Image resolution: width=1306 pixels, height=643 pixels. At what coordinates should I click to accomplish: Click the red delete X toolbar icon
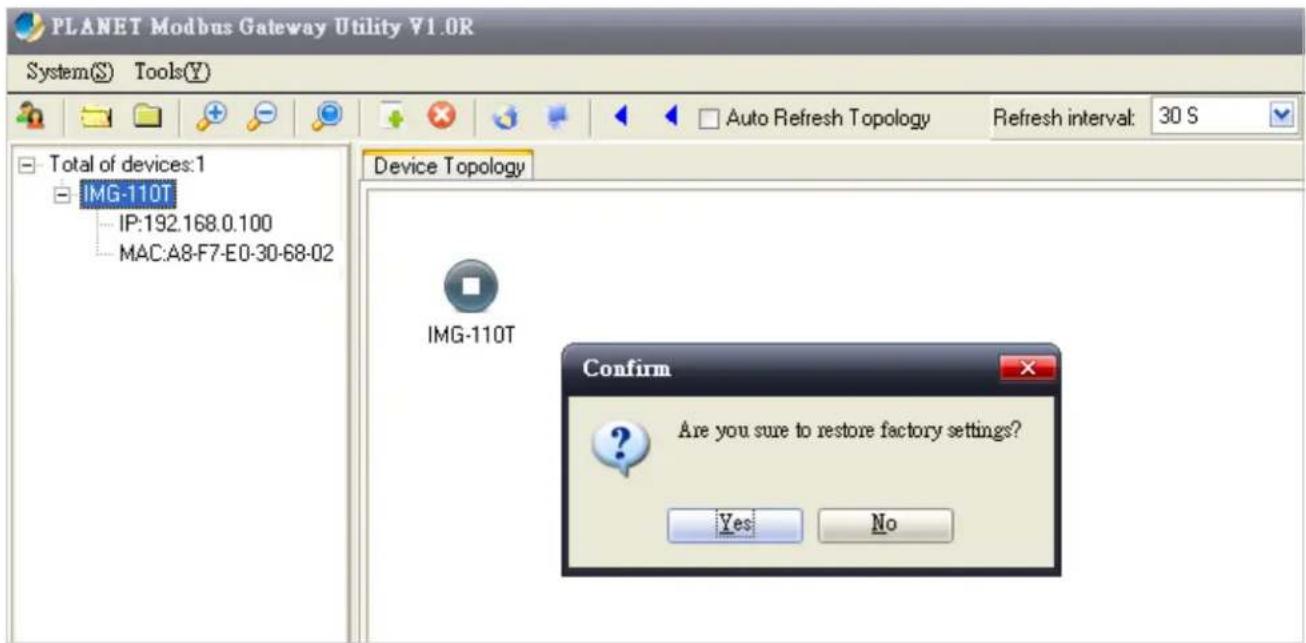440,117
